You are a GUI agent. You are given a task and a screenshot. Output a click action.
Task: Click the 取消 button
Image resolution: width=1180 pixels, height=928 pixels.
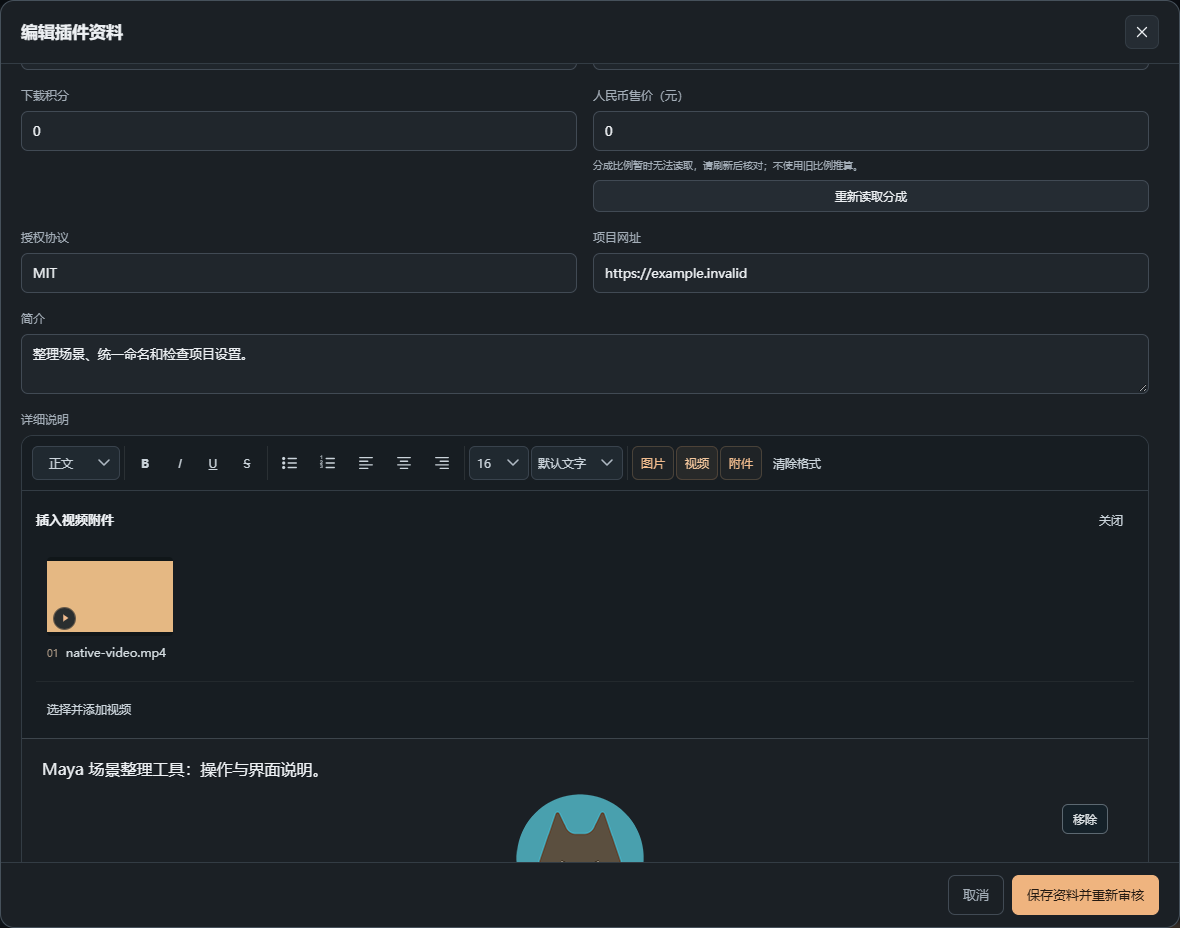tap(976, 895)
